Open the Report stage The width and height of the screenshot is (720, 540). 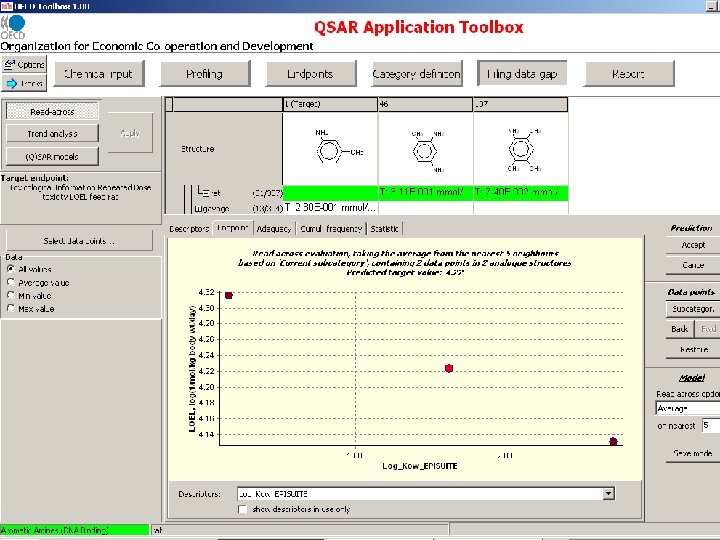[629, 73]
